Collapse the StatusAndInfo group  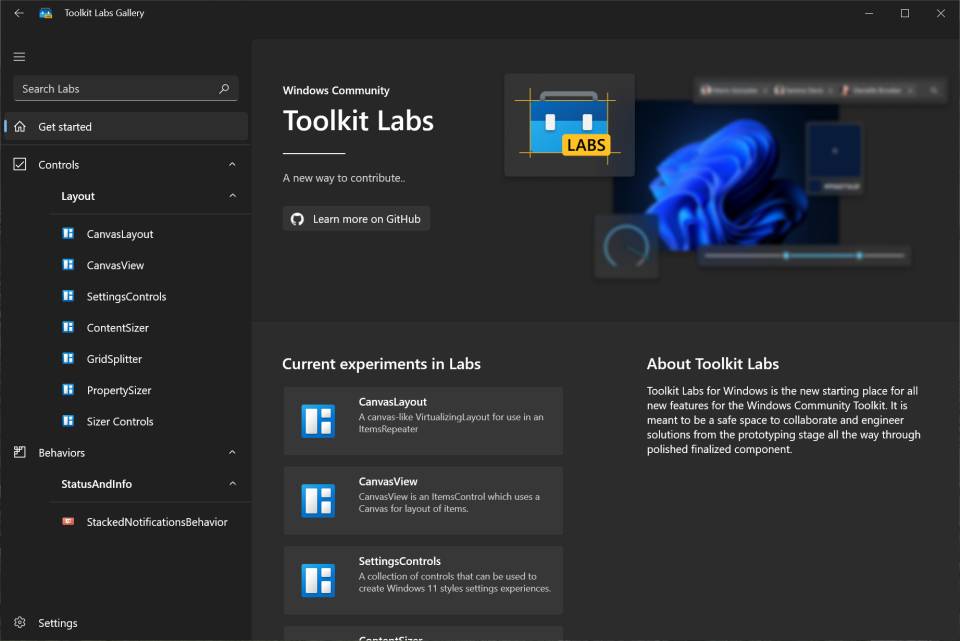pos(232,484)
